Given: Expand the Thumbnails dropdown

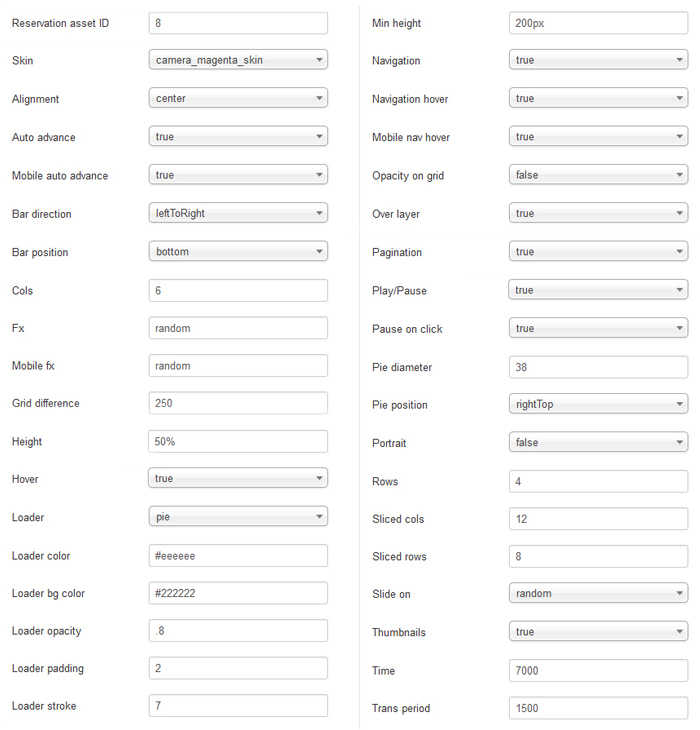Looking at the screenshot, I should [x=598, y=632].
